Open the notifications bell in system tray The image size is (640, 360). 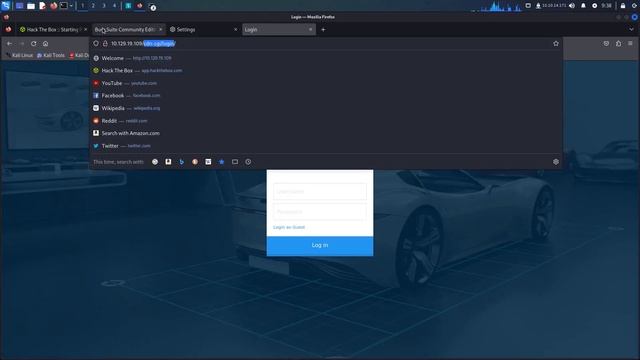click(x=583, y=6)
